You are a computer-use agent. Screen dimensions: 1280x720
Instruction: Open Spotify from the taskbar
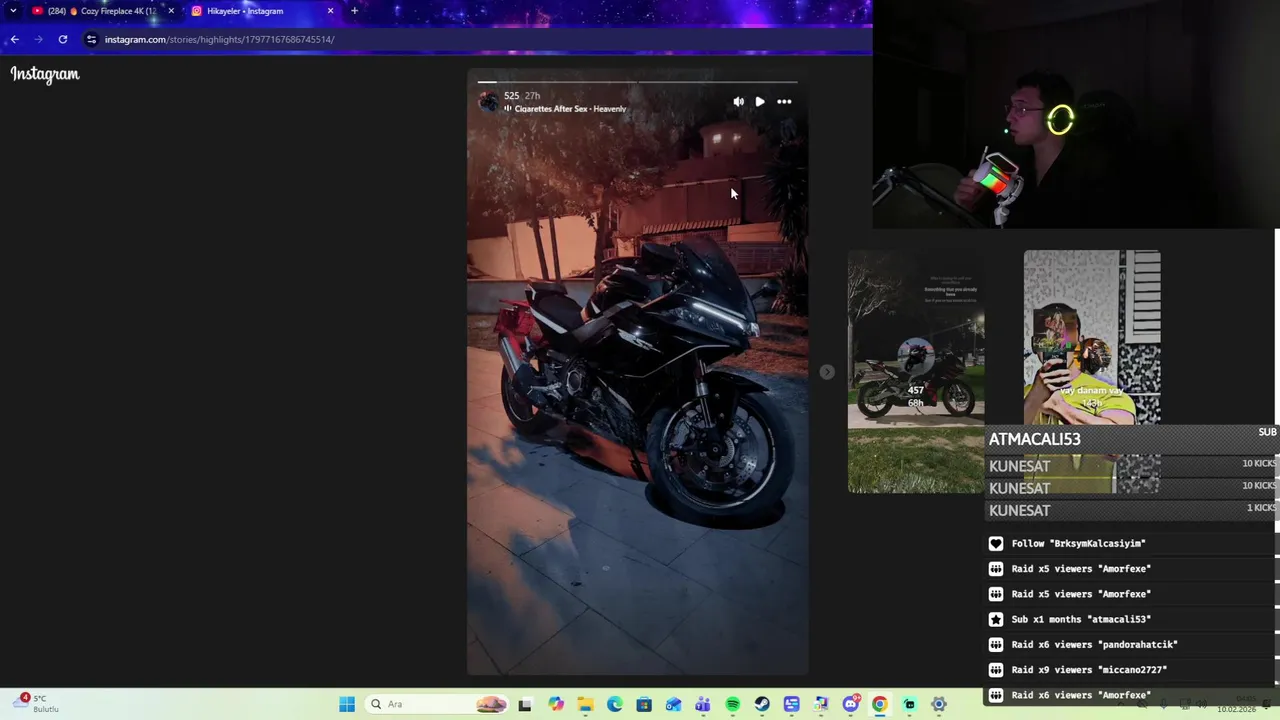click(x=733, y=704)
